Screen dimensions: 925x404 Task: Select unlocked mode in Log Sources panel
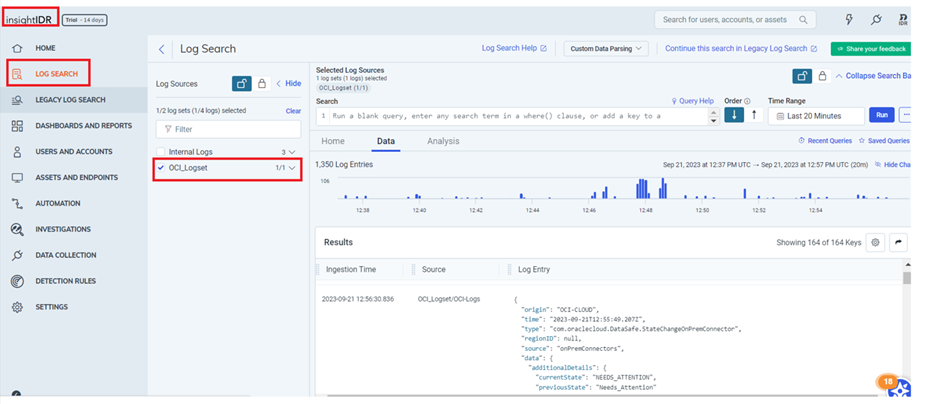point(242,84)
